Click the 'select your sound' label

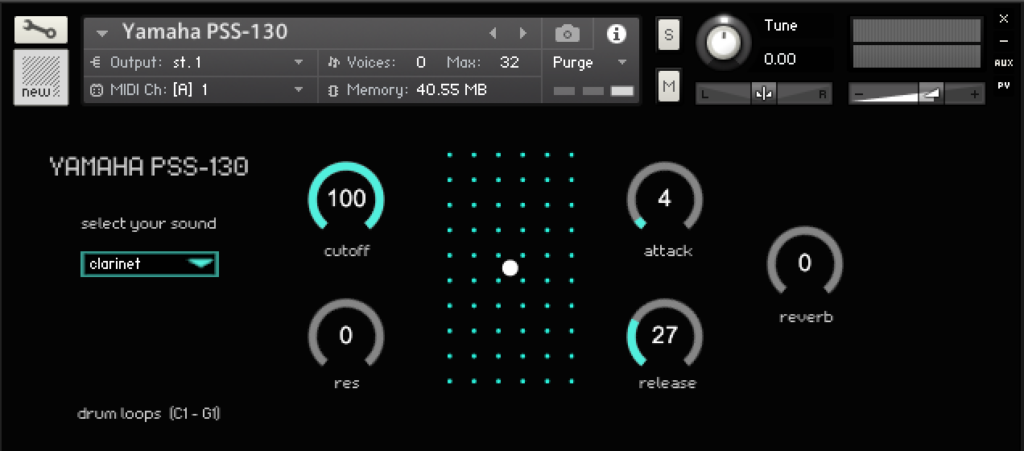coord(149,225)
